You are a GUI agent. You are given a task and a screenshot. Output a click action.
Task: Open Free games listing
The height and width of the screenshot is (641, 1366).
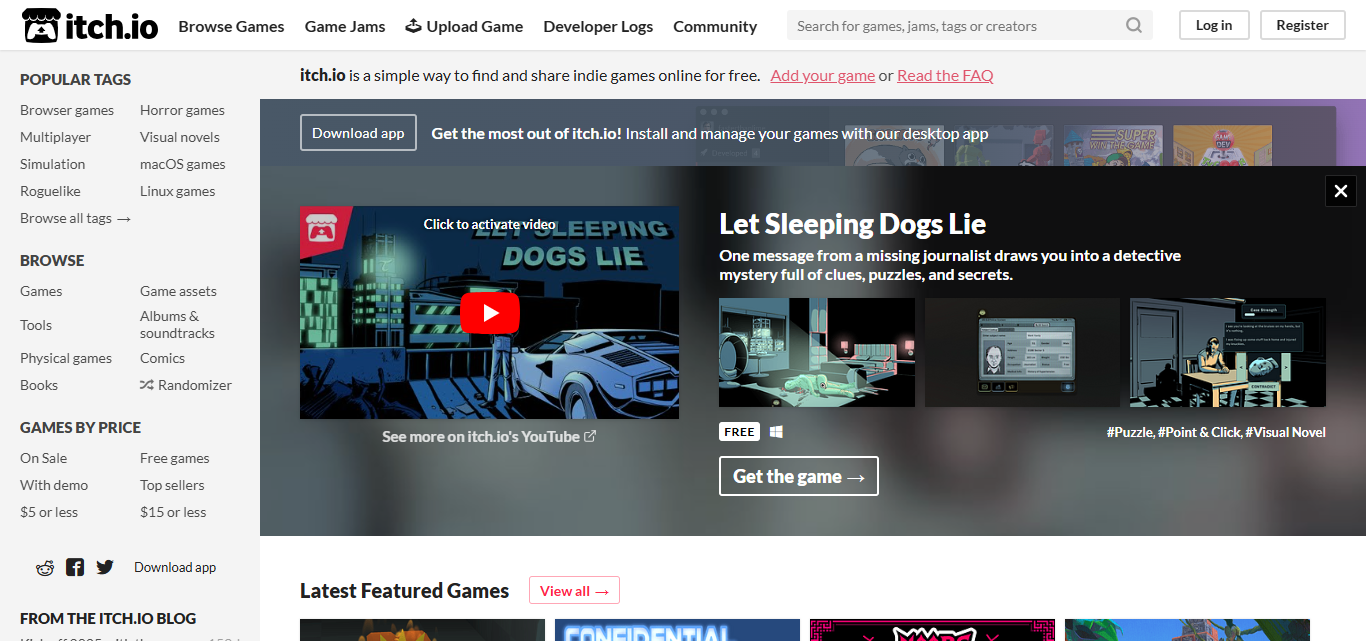(x=175, y=458)
